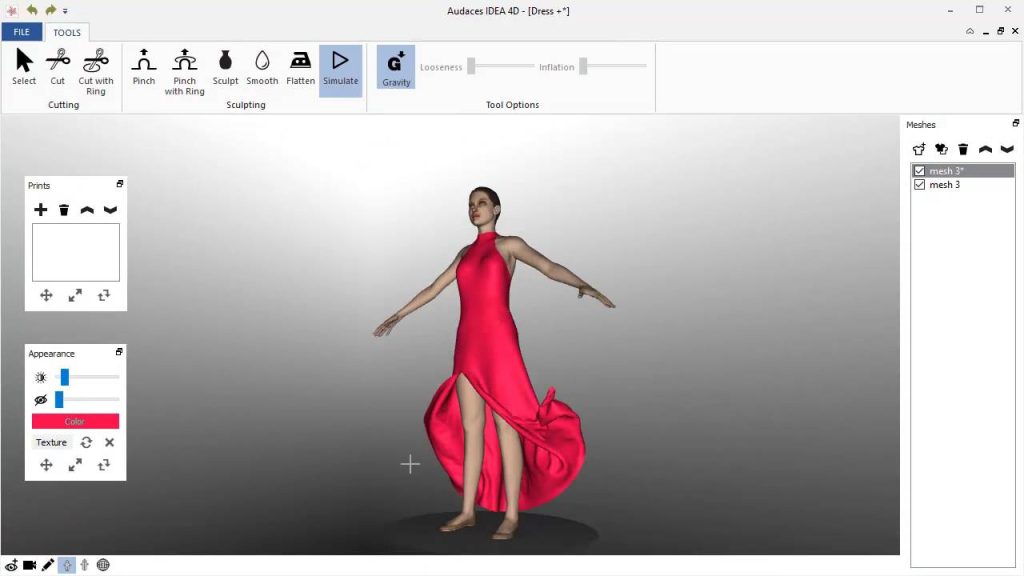Toggle the Simulate mode button
This screenshot has height=576, width=1024.
coord(340,70)
